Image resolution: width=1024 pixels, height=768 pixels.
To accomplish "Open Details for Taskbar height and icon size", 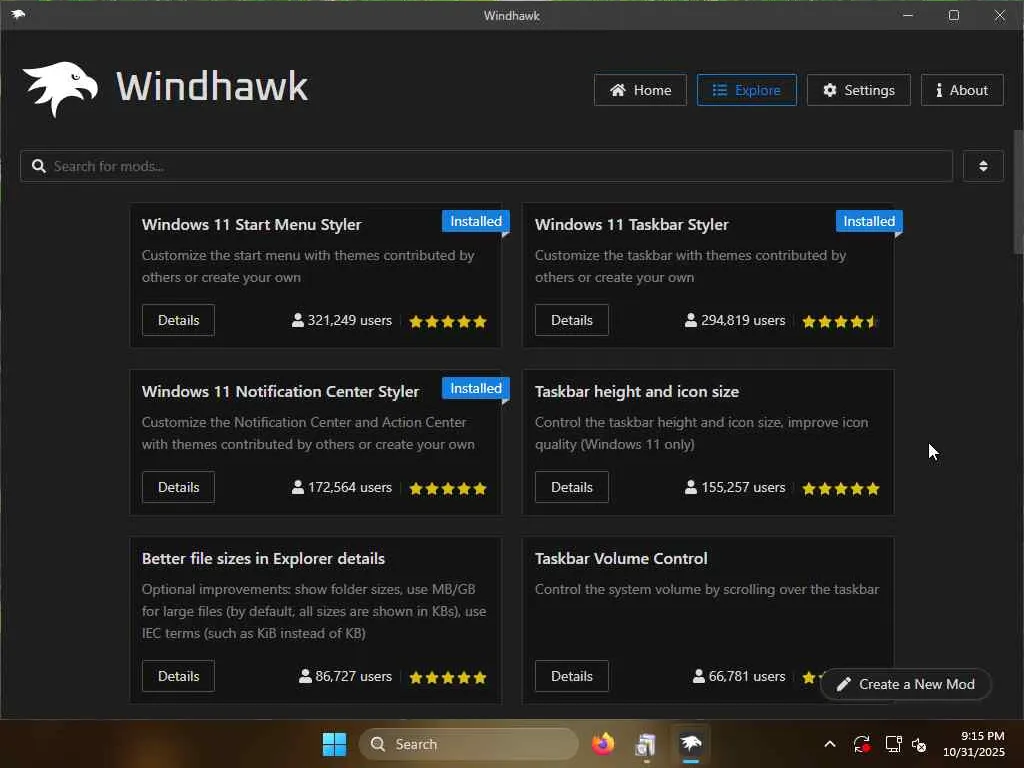I will pos(571,487).
